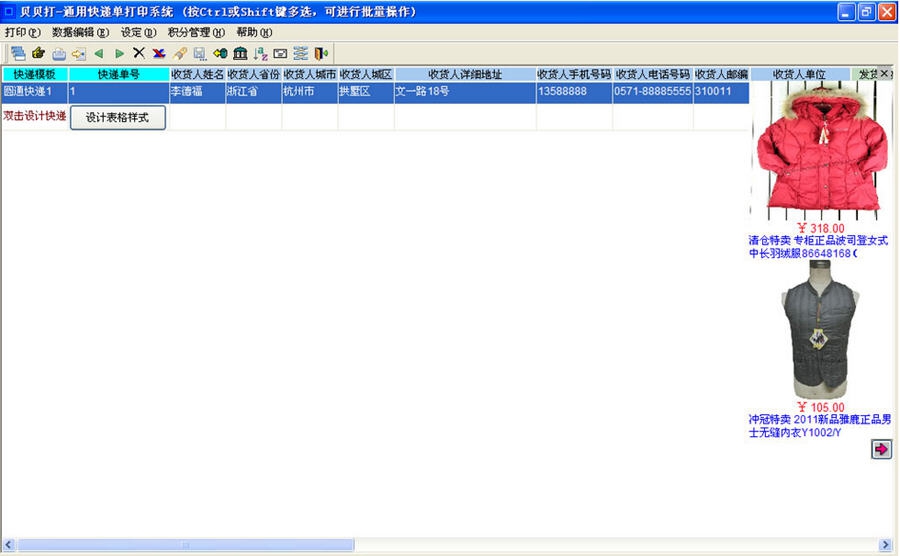Screen dimensions: 900x556
Task: Click the envelope toolbar icon
Action: [x=280, y=53]
